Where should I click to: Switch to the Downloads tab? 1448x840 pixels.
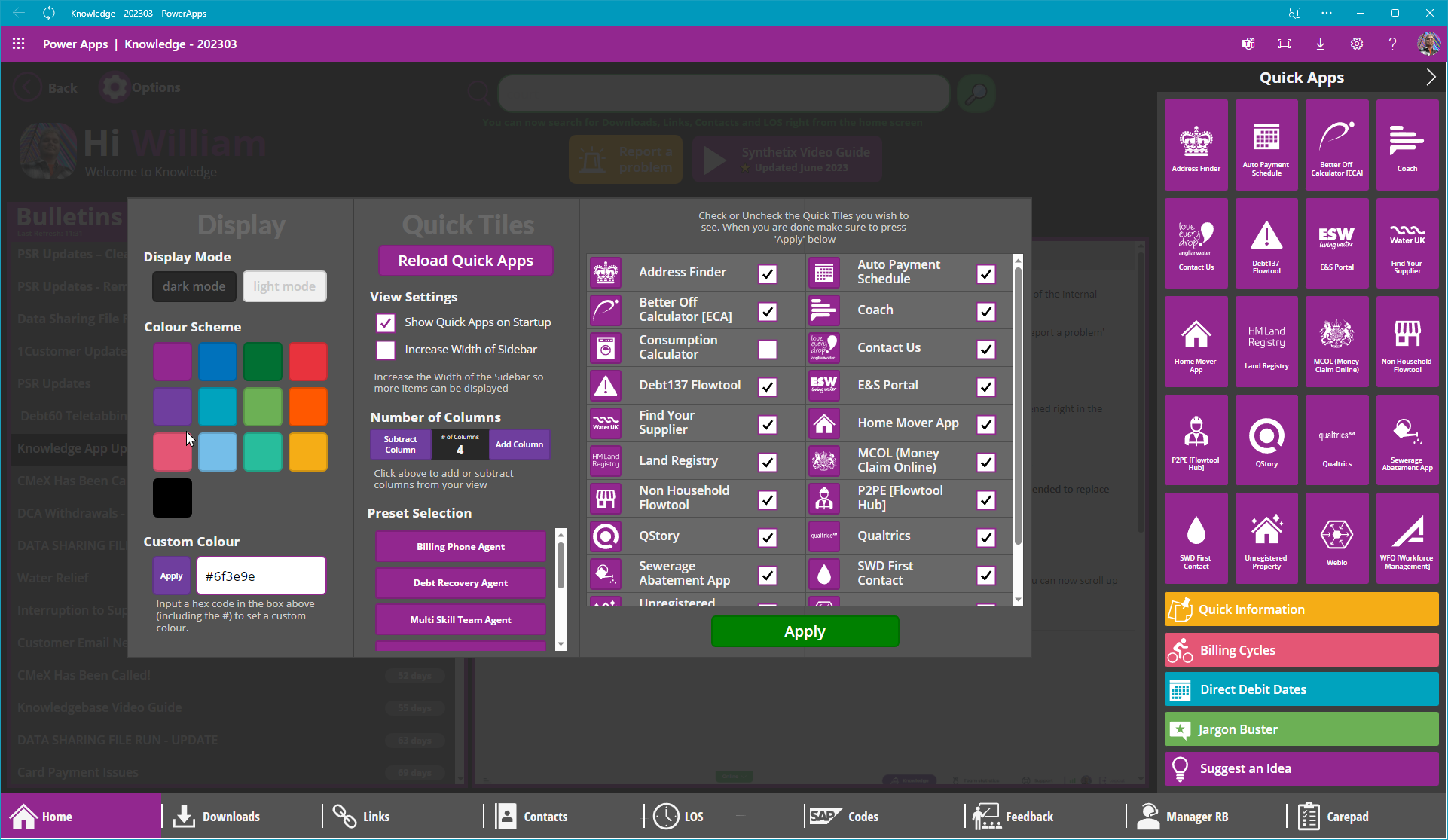pyautogui.click(x=217, y=817)
